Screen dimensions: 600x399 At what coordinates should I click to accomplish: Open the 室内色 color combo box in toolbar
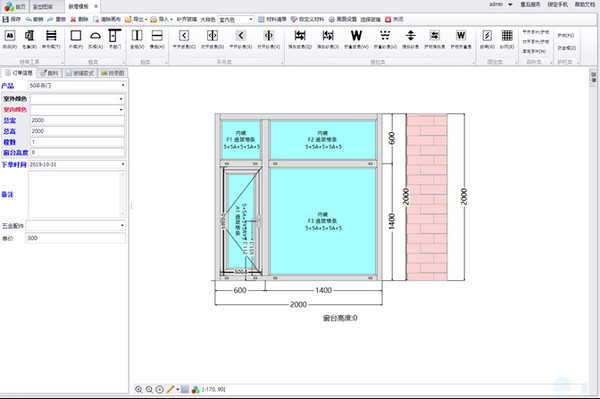point(235,20)
